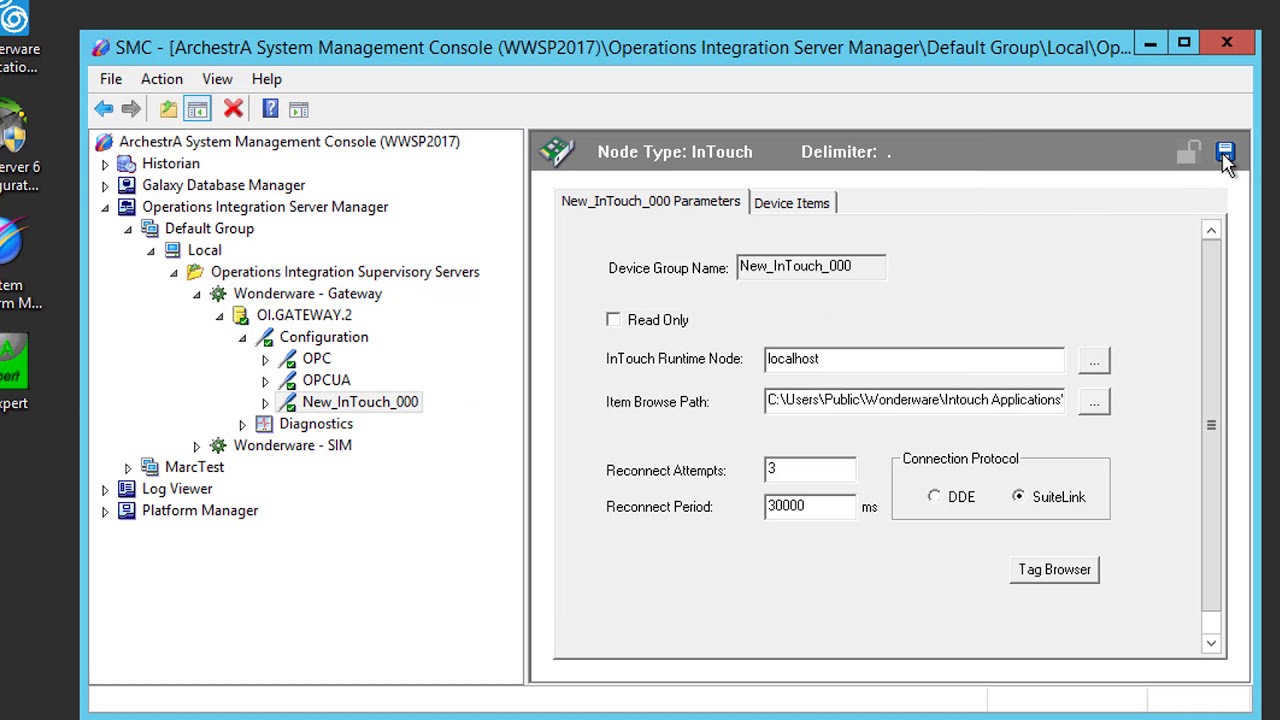Image resolution: width=1280 pixels, height=720 pixels.
Task: Click the Log Viewer icon
Action: point(127,489)
